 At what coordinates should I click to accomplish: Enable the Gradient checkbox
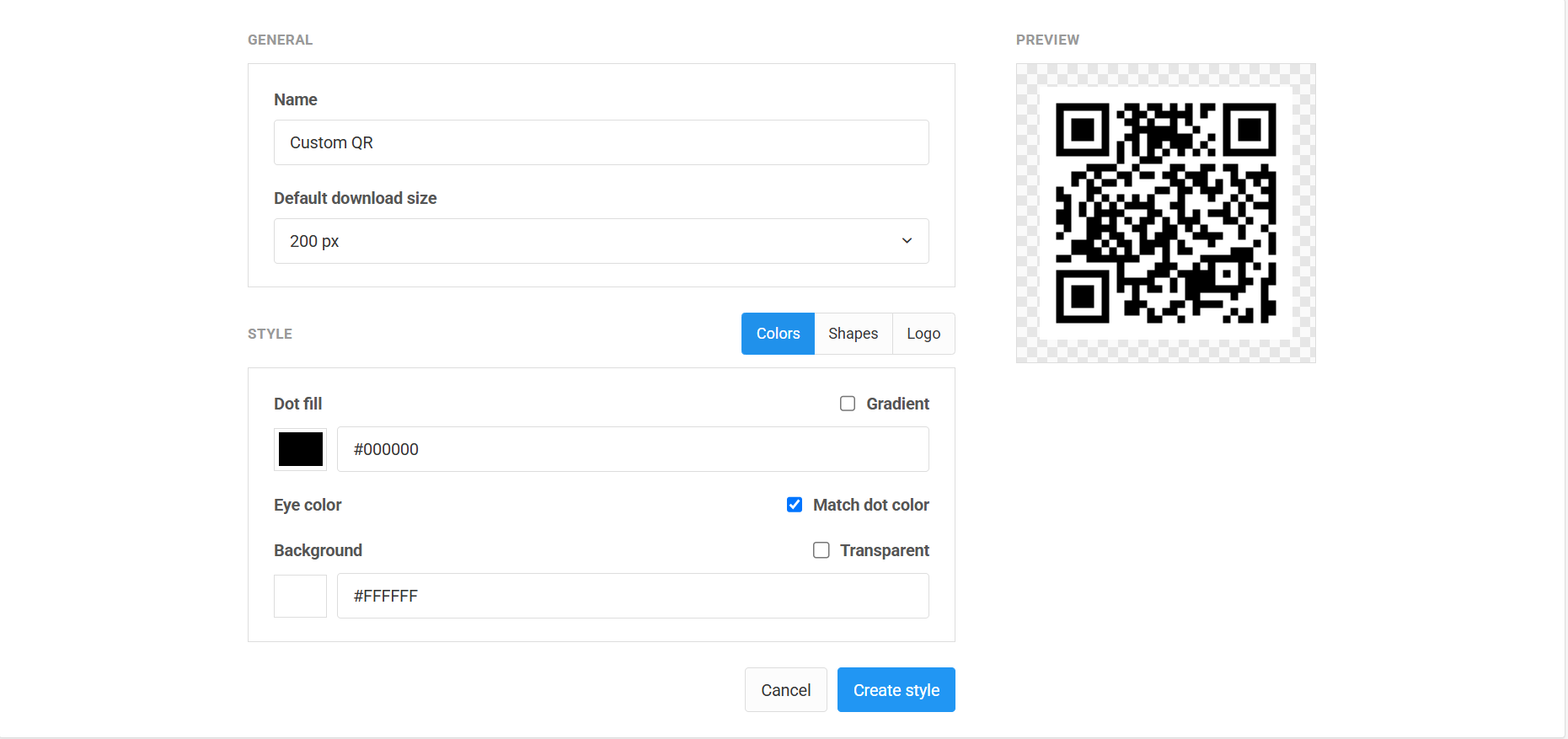click(x=848, y=404)
